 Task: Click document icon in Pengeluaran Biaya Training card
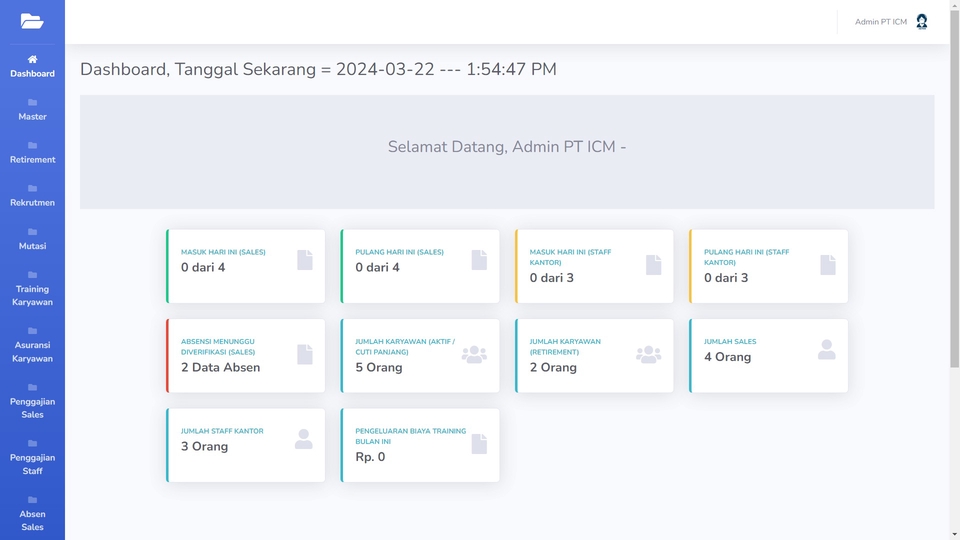point(479,444)
